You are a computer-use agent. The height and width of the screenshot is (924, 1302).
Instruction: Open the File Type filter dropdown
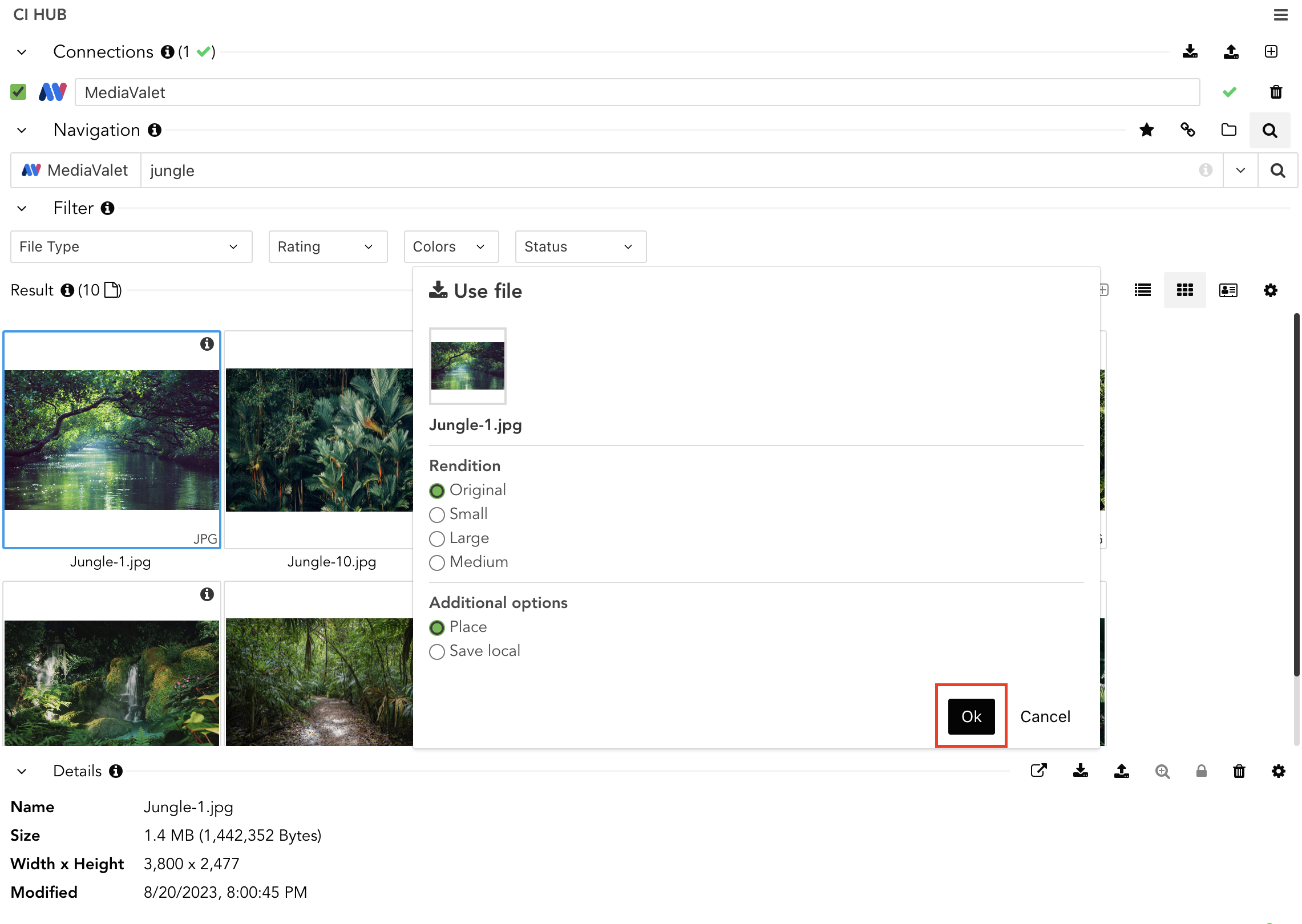point(131,246)
